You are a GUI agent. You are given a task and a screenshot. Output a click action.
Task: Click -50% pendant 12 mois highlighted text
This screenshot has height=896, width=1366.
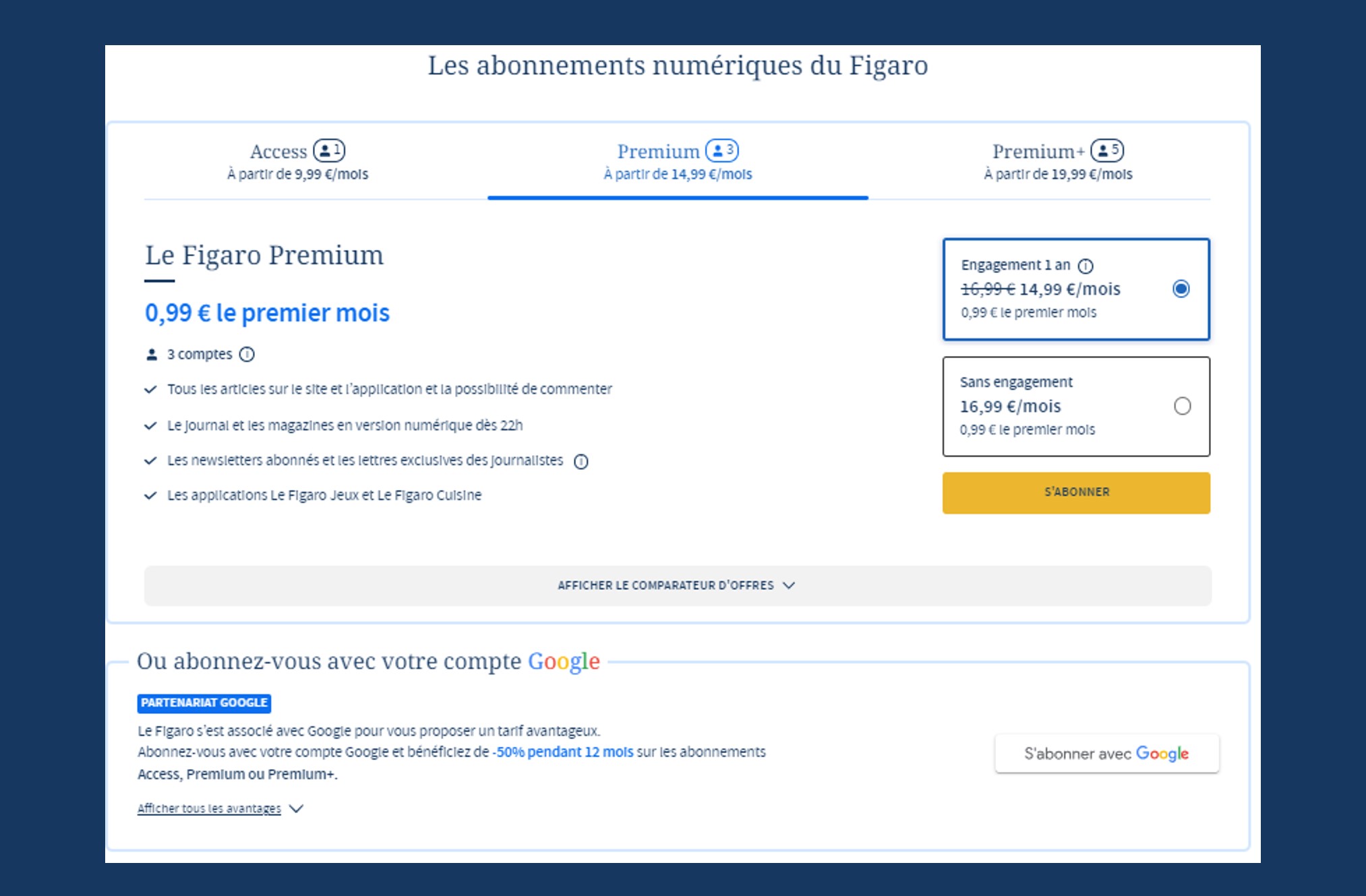563,752
